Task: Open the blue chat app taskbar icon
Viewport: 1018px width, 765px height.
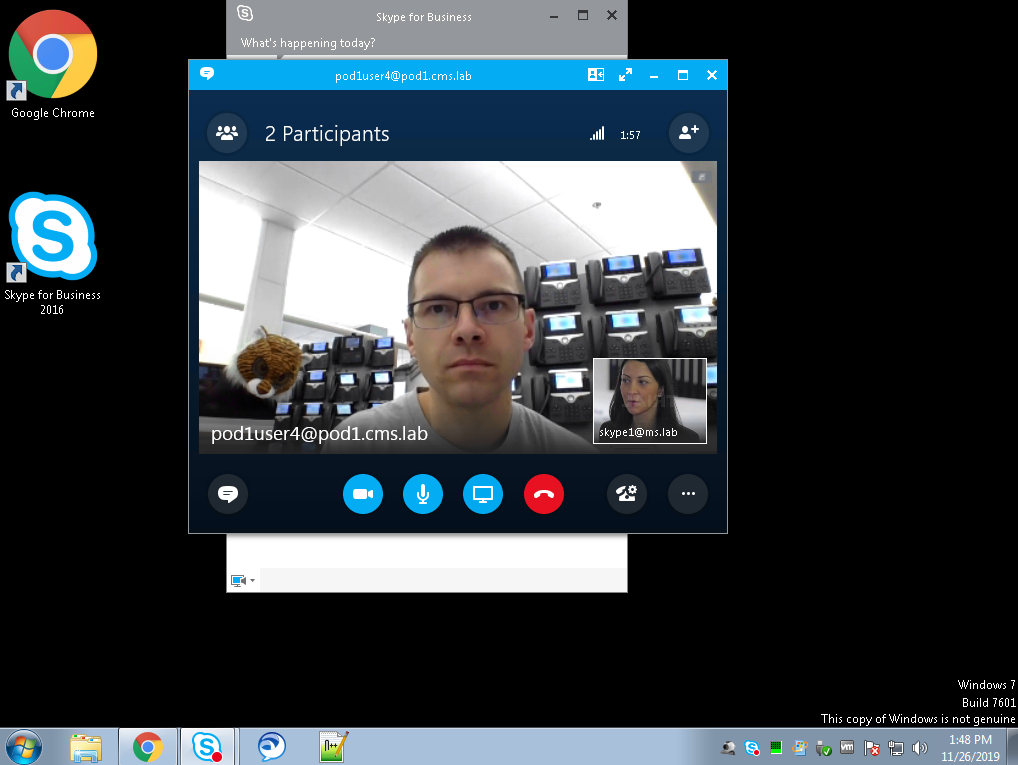Action: pyautogui.click(x=271, y=747)
